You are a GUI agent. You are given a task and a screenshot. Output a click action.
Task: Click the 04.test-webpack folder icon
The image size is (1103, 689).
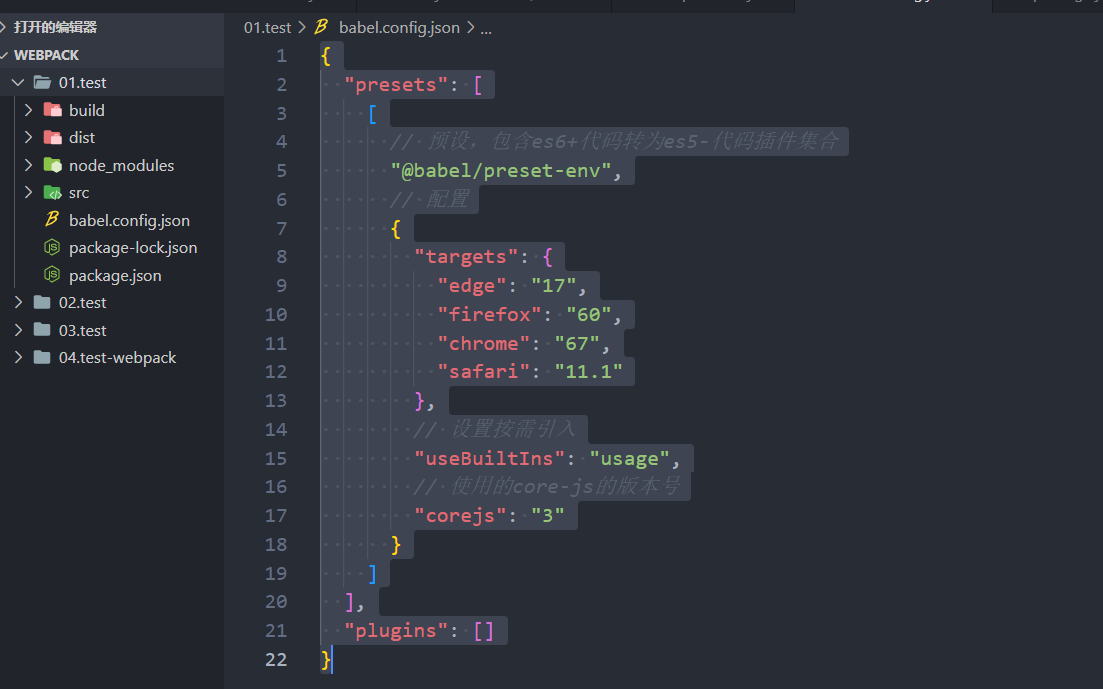tap(42, 357)
